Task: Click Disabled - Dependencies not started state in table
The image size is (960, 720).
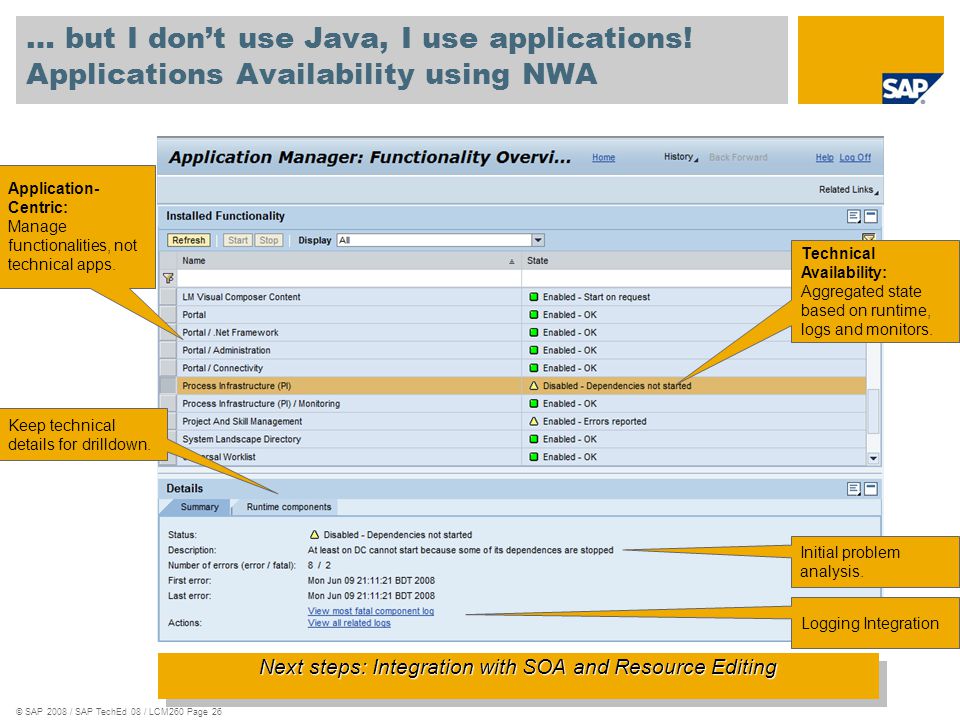Action: (617, 386)
